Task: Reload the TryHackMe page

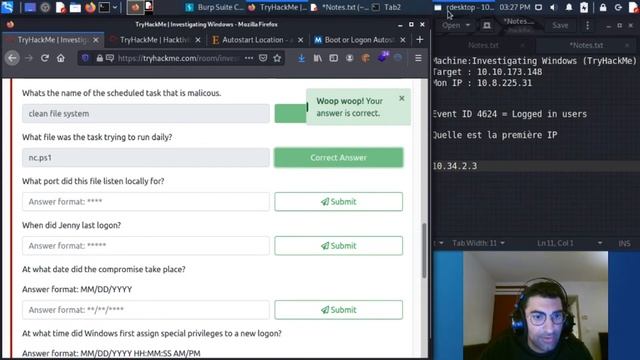Action: [45, 58]
